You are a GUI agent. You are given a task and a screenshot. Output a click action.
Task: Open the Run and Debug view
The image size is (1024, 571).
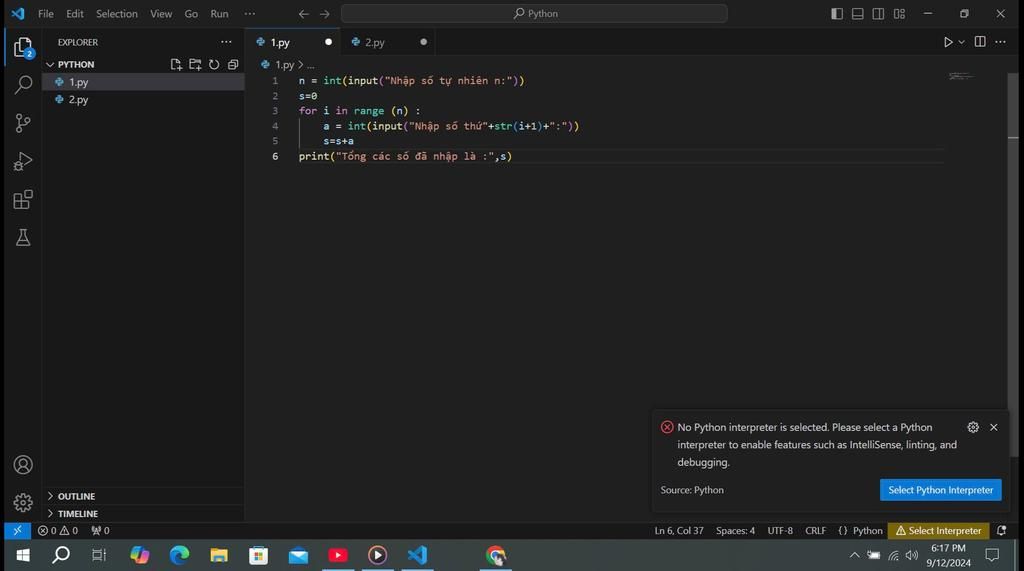pyautogui.click(x=23, y=161)
